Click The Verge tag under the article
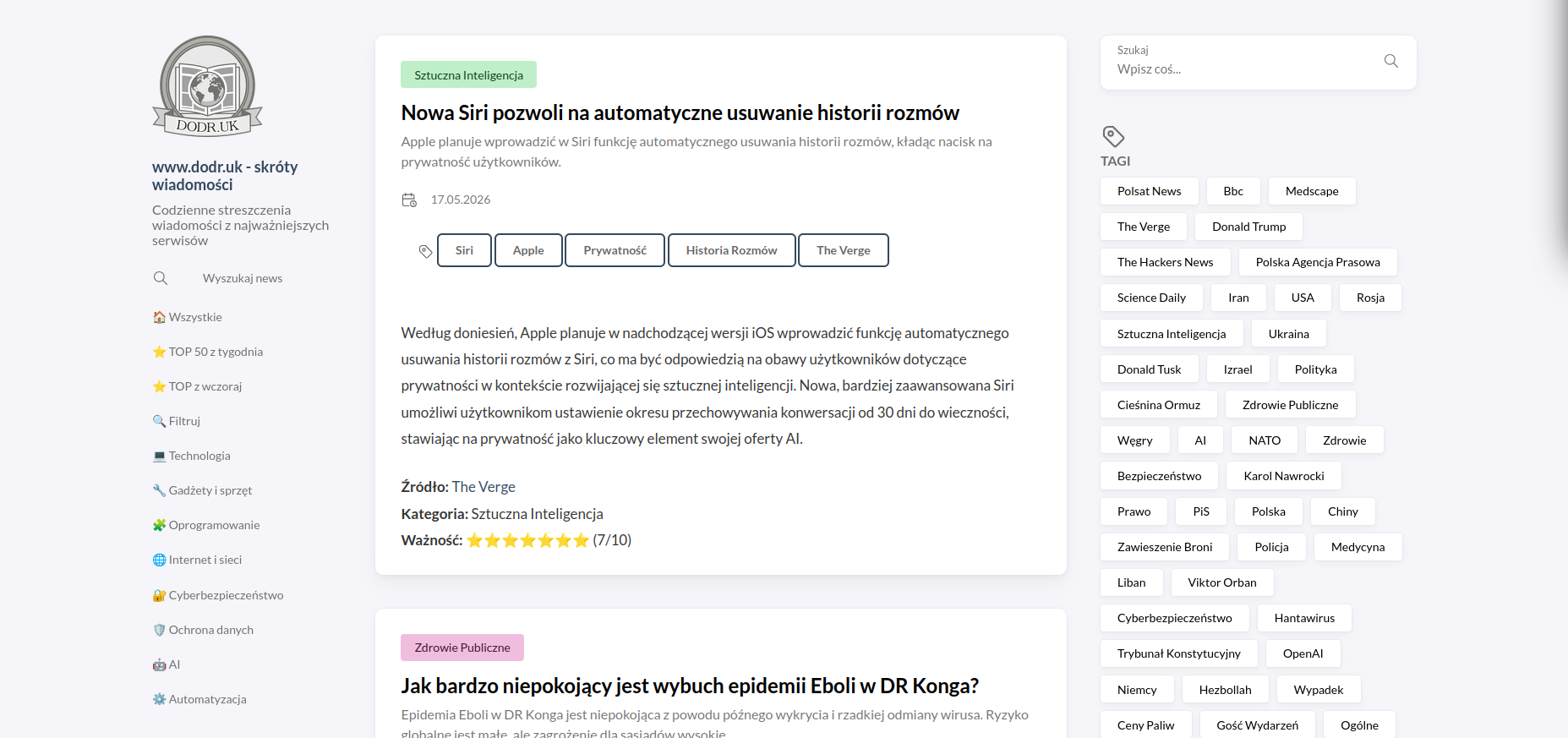The height and width of the screenshot is (738, 1568). pos(843,250)
